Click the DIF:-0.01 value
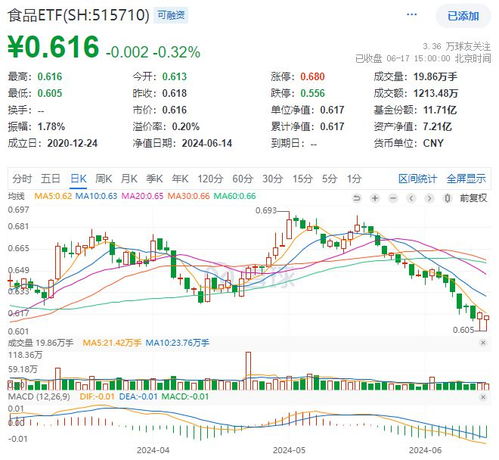The width and height of the screenshot is (499, 460). (x=97, y=397)
